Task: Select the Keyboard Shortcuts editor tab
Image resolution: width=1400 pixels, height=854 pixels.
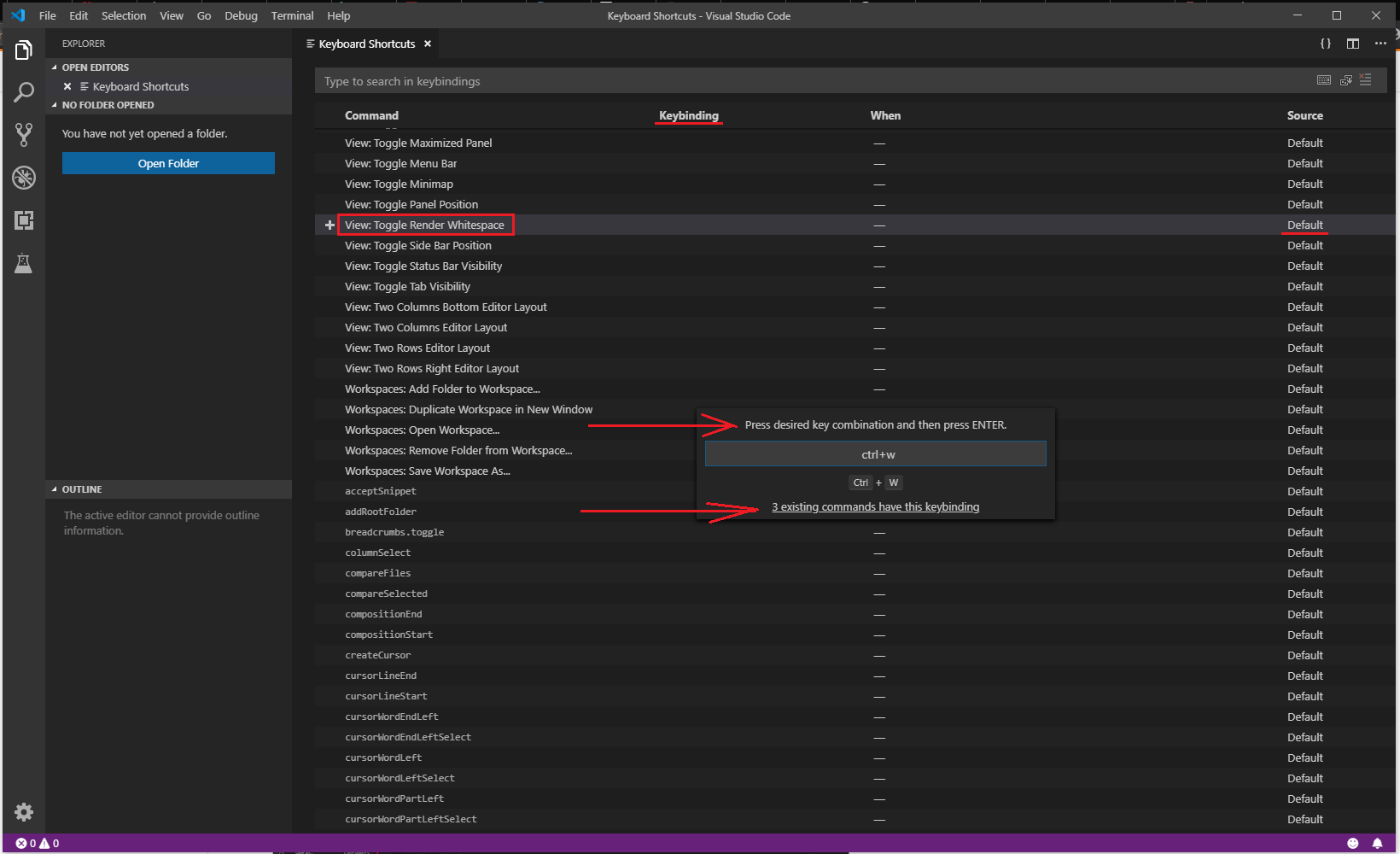Action: 367,44
